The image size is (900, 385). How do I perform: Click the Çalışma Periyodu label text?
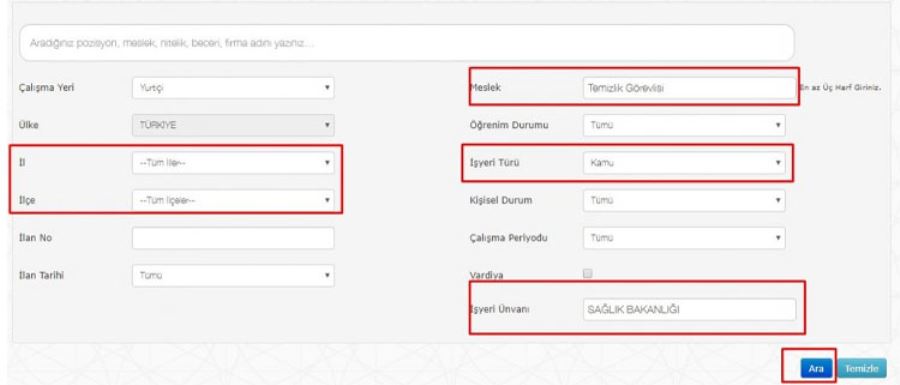point(509,238)
